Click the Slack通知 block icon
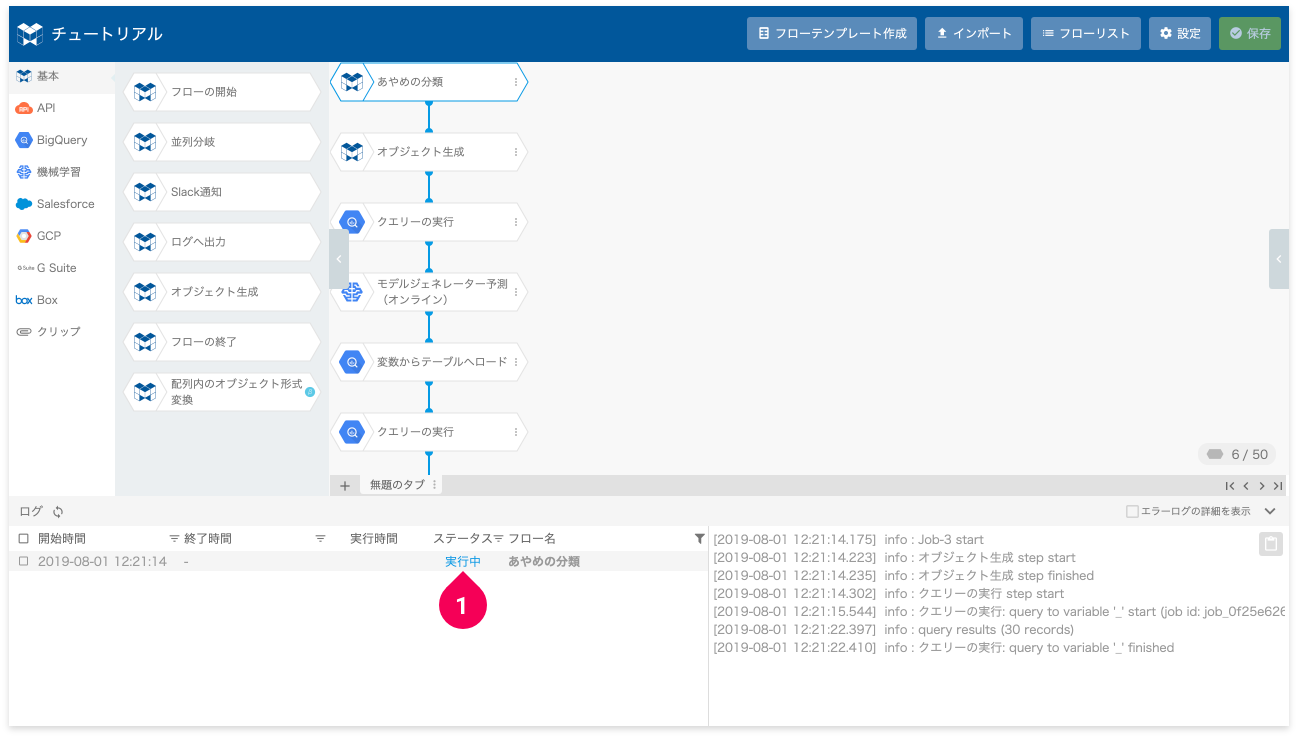This screenshot has height=738, width=1298. pos(145,192)
